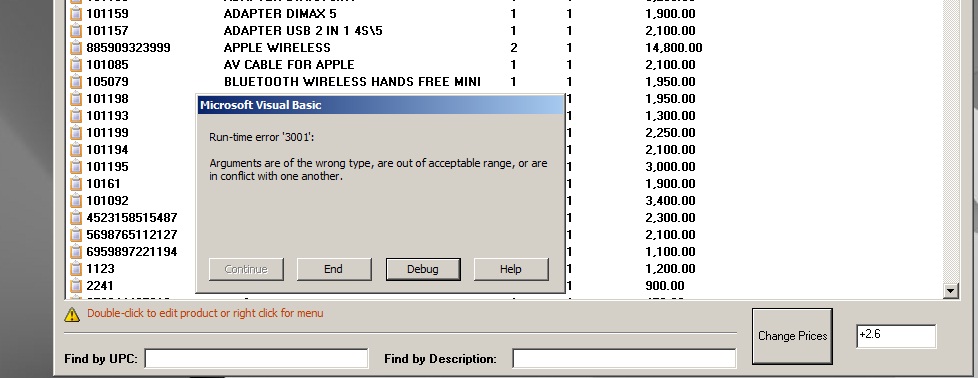Select the ADAPTER USB 2 IN 1 4S\5 description

click(x=303, y=31)
